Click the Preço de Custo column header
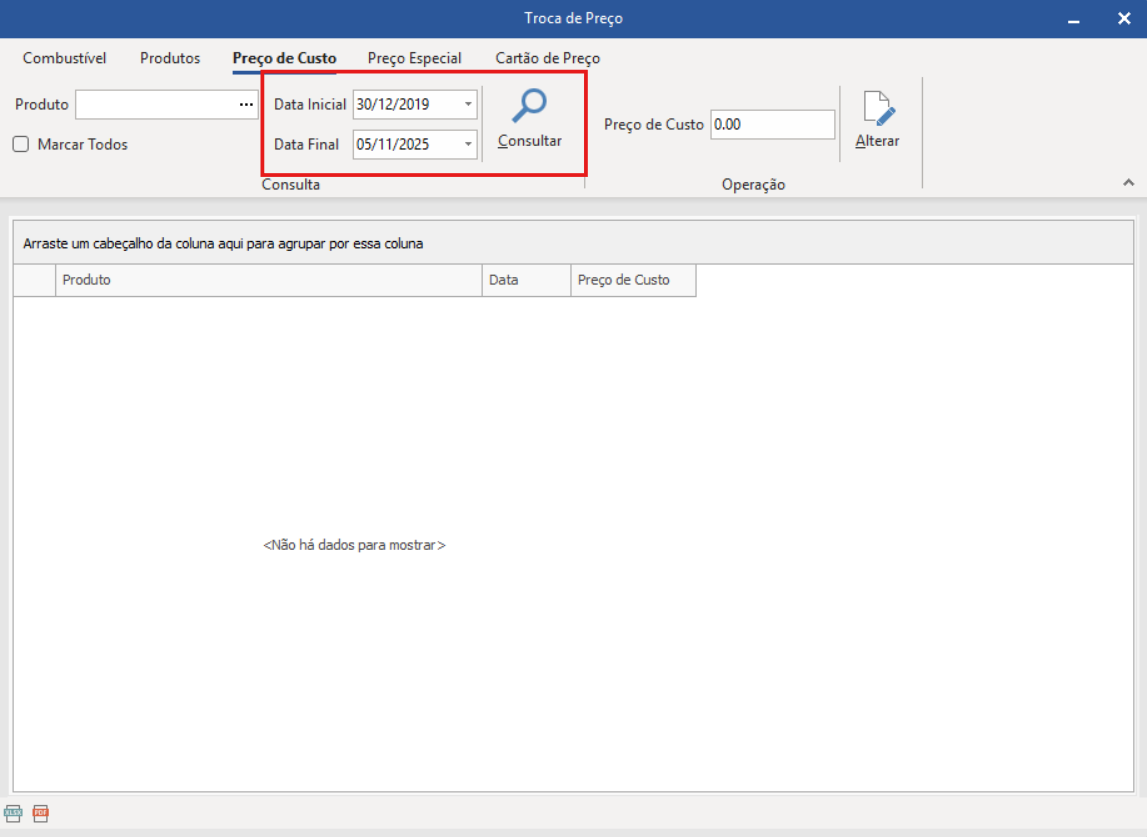The image size is (1147, 837). [x=632, y=280]
